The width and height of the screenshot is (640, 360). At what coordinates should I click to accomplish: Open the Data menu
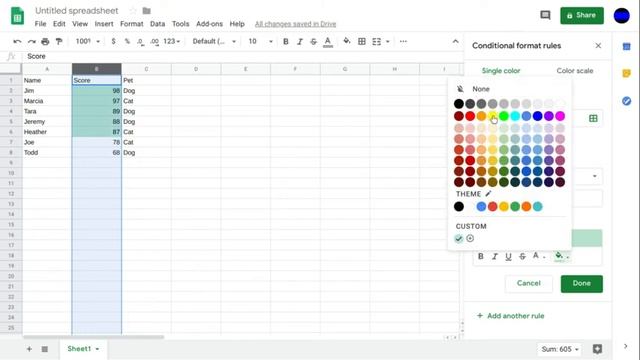pos(158,24)
